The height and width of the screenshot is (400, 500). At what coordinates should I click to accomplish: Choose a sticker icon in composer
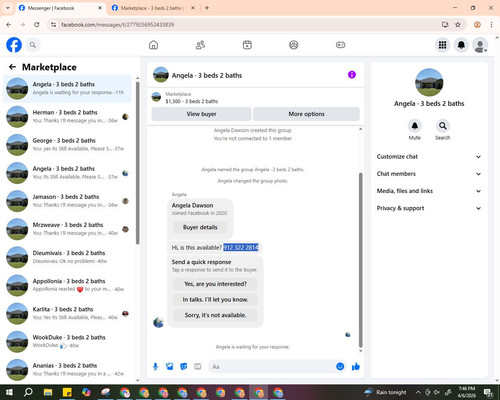pos(184,367)
